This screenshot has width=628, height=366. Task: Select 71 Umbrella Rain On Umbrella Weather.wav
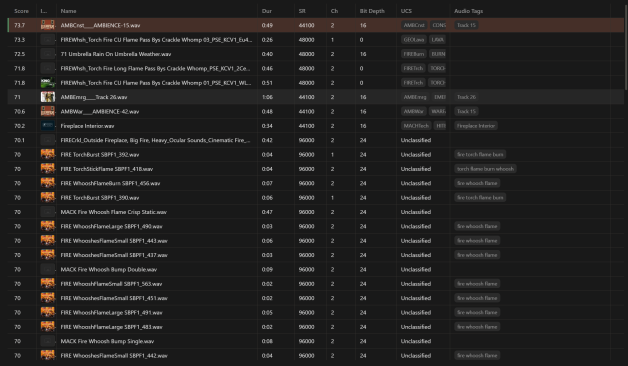pyautogui.click(x=116, y=54)
